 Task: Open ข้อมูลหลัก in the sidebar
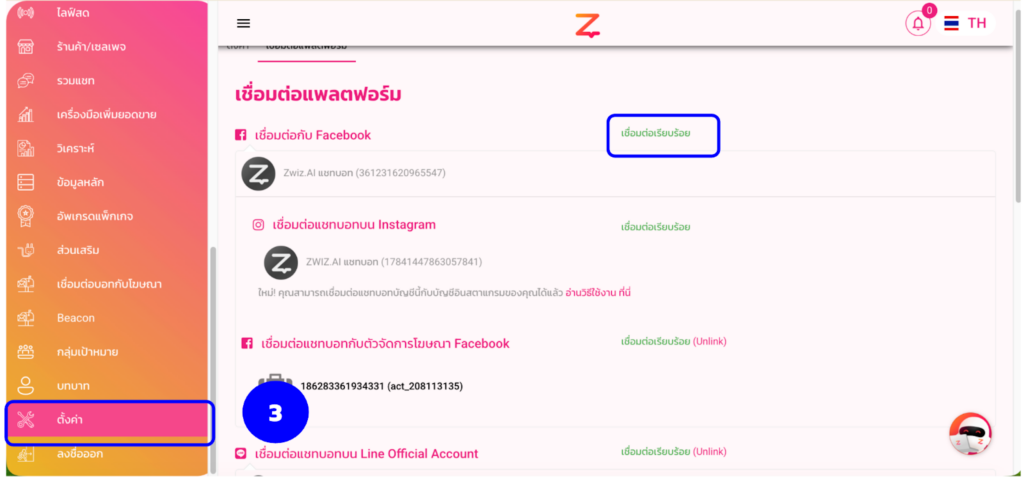click(x=80, y=183)
